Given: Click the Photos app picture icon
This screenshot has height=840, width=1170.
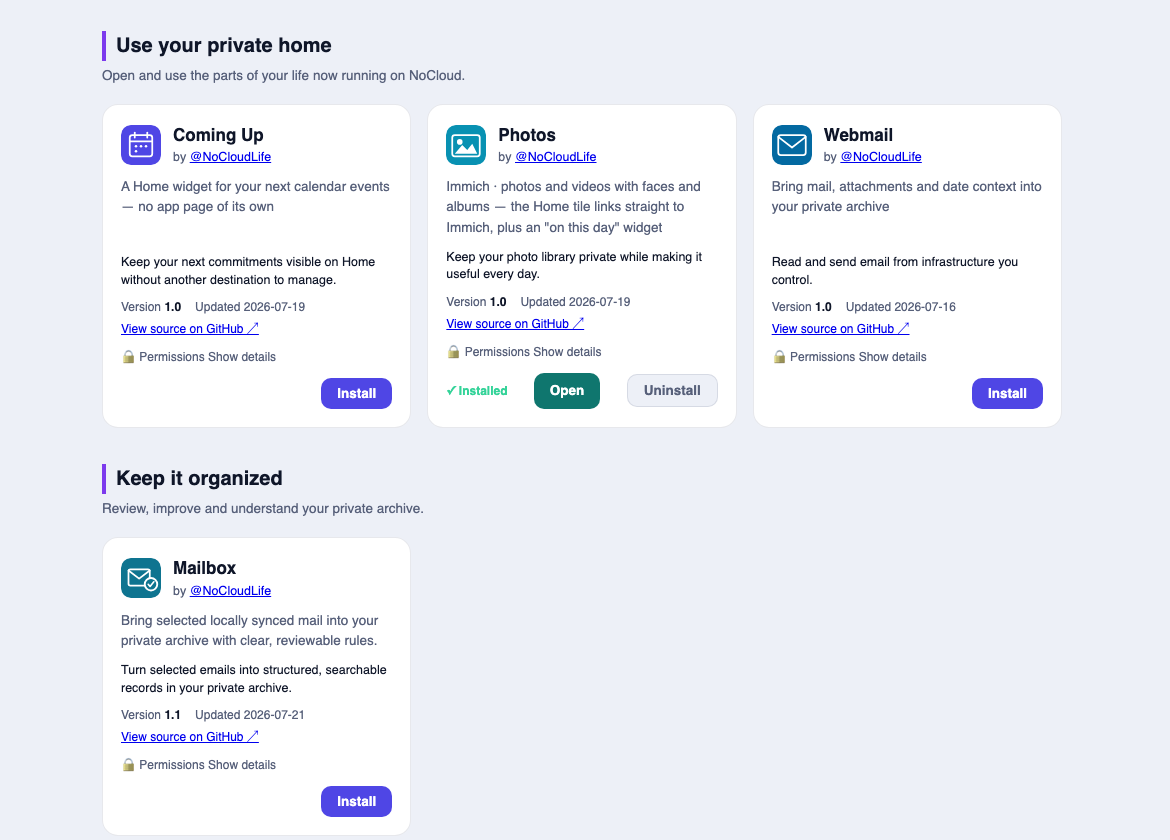Looking at the screenshot, I should tap(466, 145).
